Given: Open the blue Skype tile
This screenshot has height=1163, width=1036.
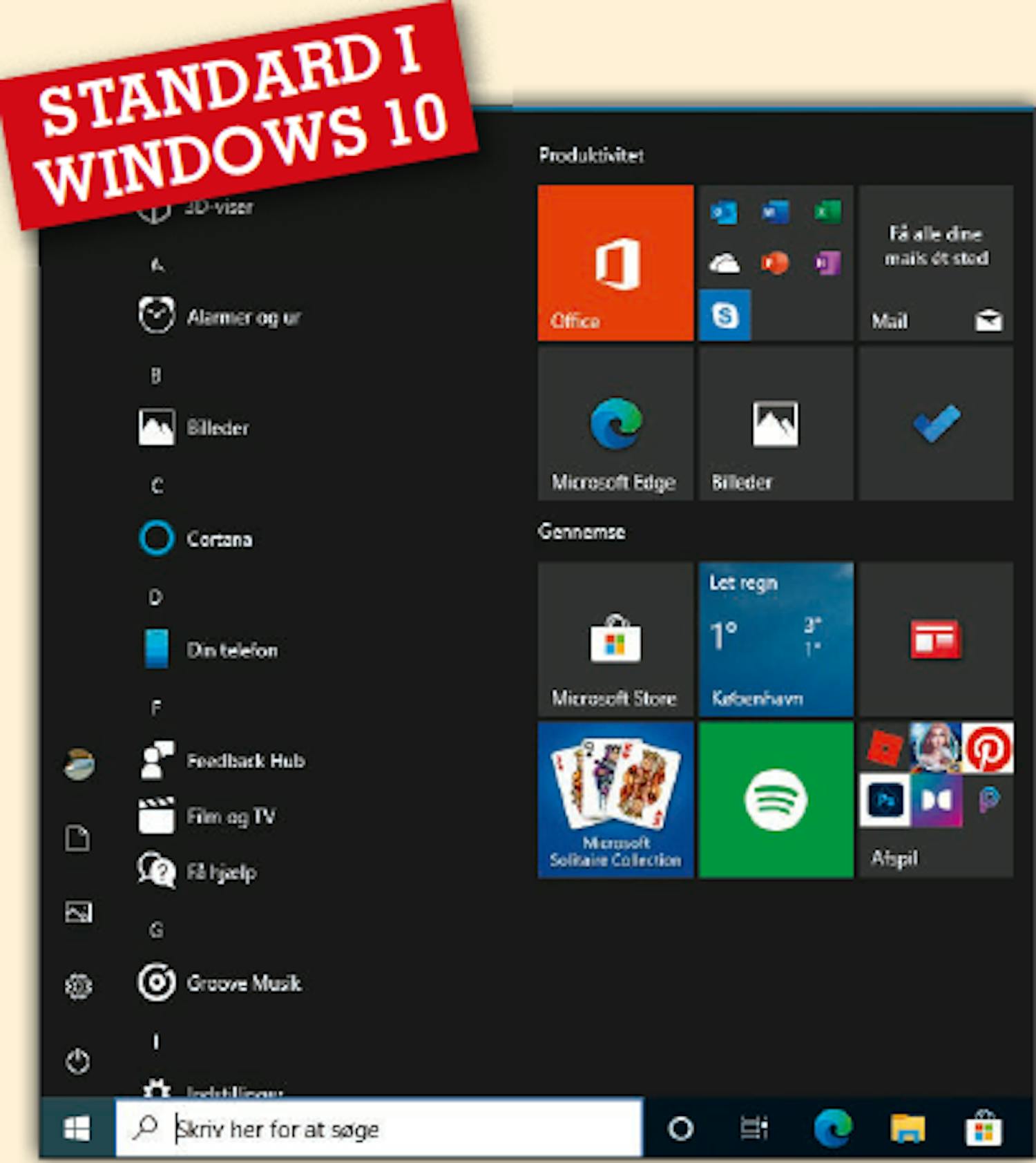Looking at the screenshot, I should [x=725, y=316].
